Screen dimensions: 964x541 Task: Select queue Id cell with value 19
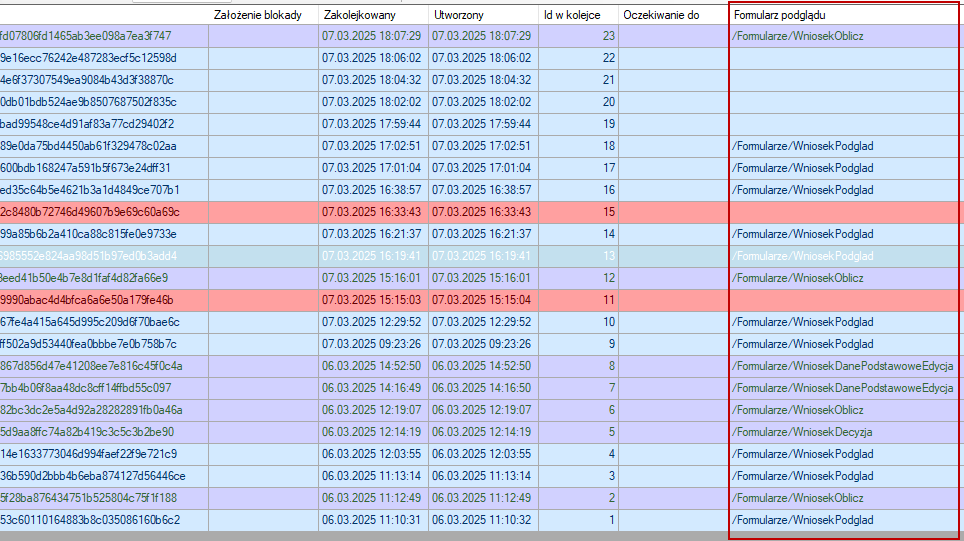pyautogui.click(x=579, y=124)
